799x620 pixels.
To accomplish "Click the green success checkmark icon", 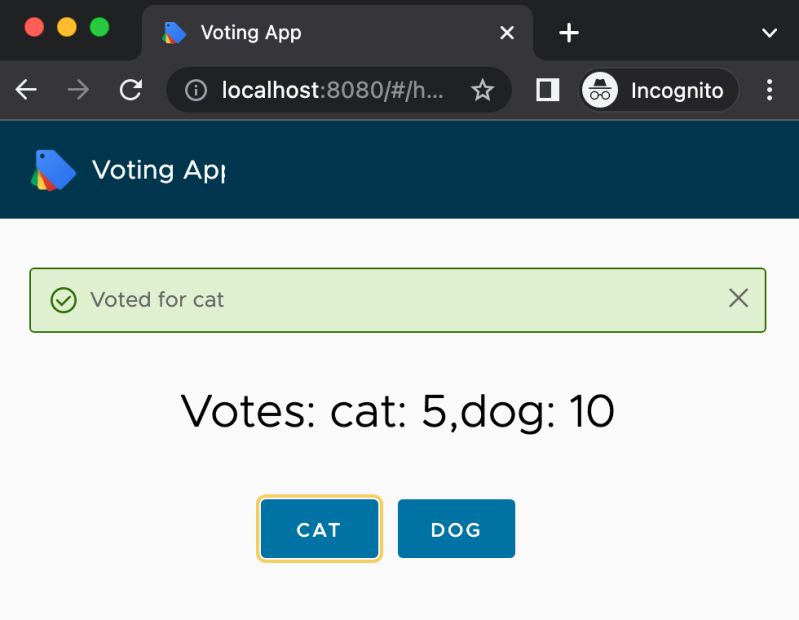I will tap(63, 299).
